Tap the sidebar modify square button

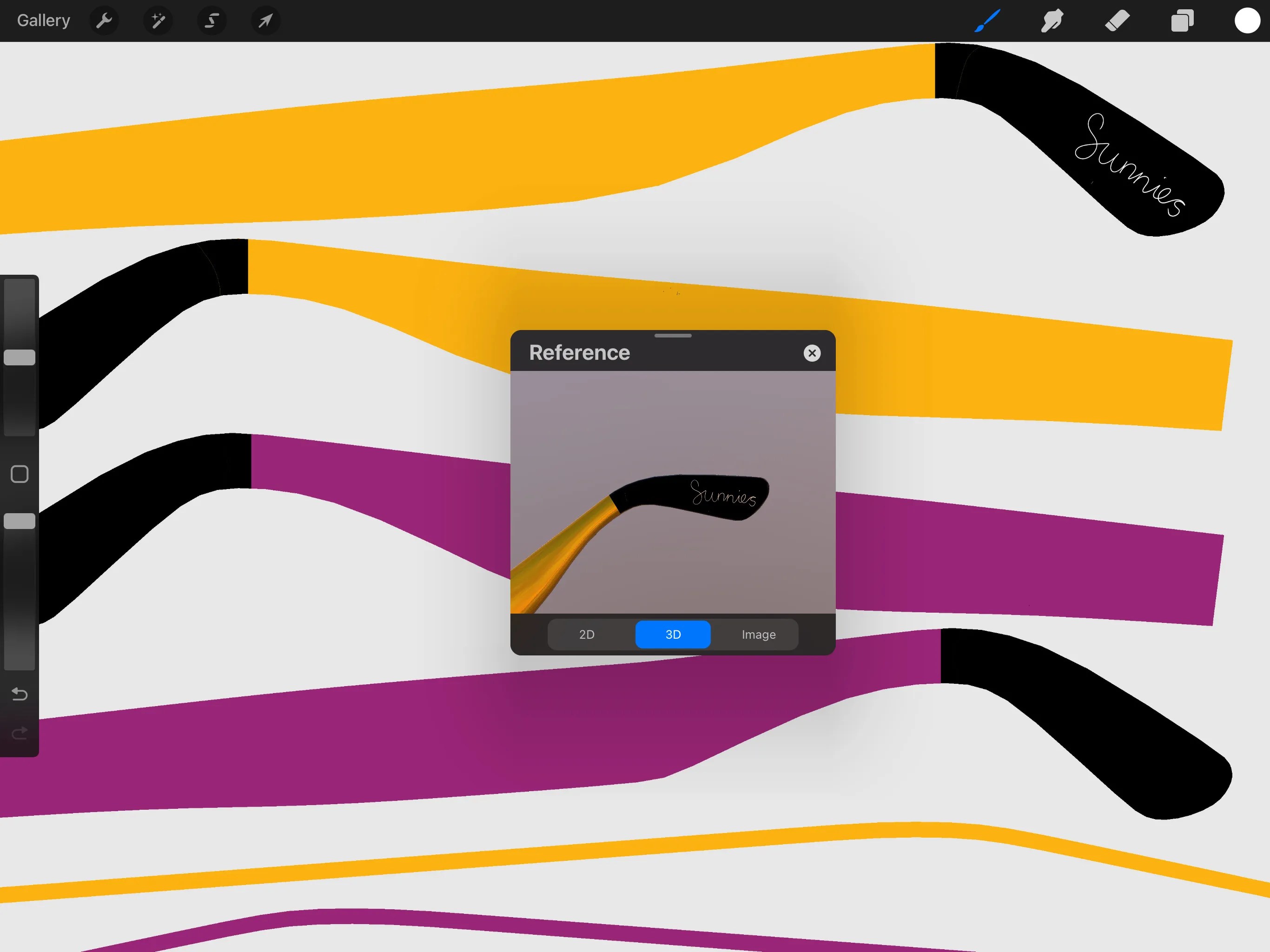pyautogui.click(x=19, y=474)
